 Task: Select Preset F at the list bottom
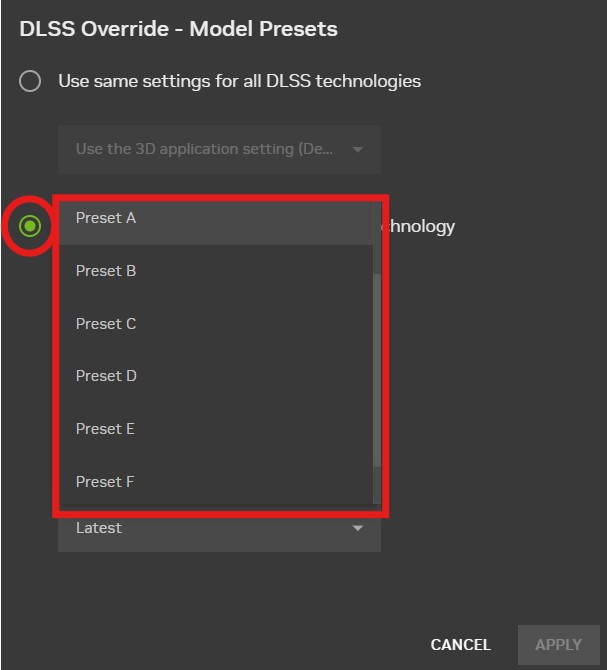(105, 482)
